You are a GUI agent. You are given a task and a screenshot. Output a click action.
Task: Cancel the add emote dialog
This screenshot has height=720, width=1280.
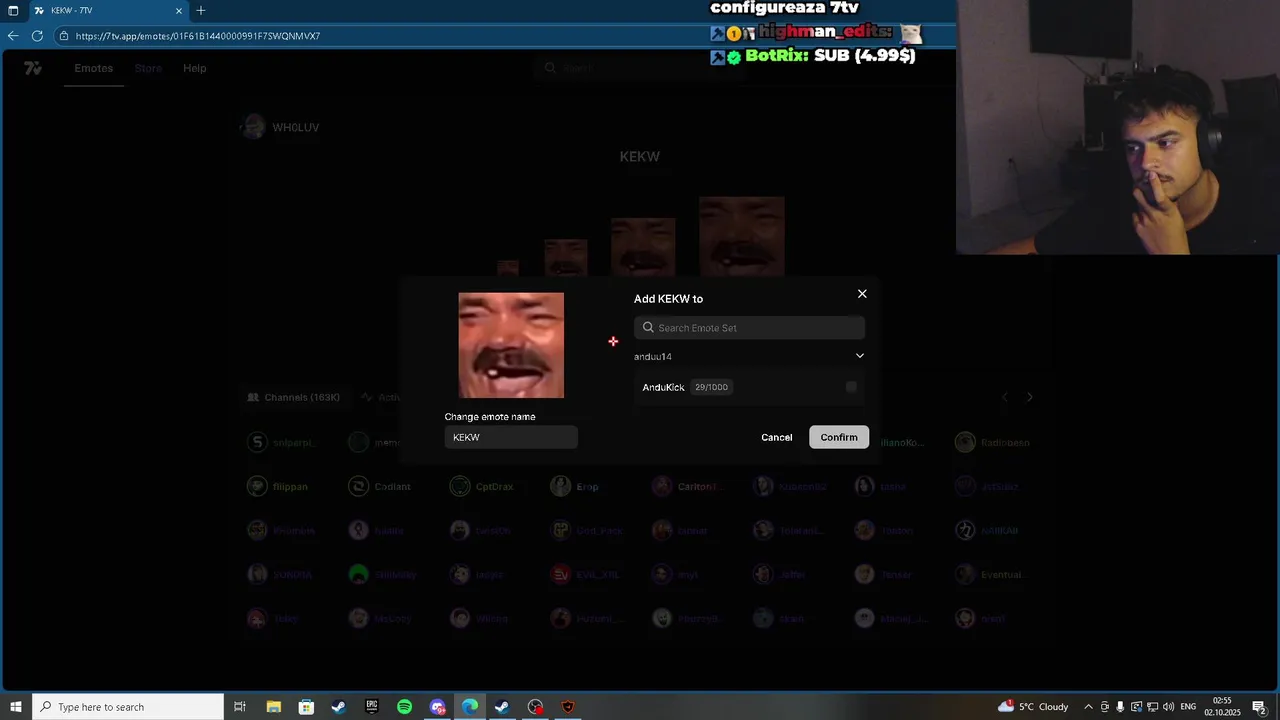point(776,437)
